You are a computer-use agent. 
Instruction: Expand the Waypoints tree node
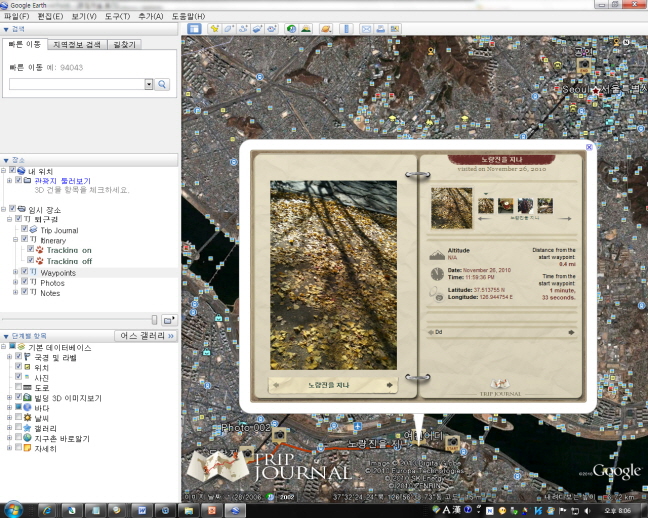click(x=15, y=272)
